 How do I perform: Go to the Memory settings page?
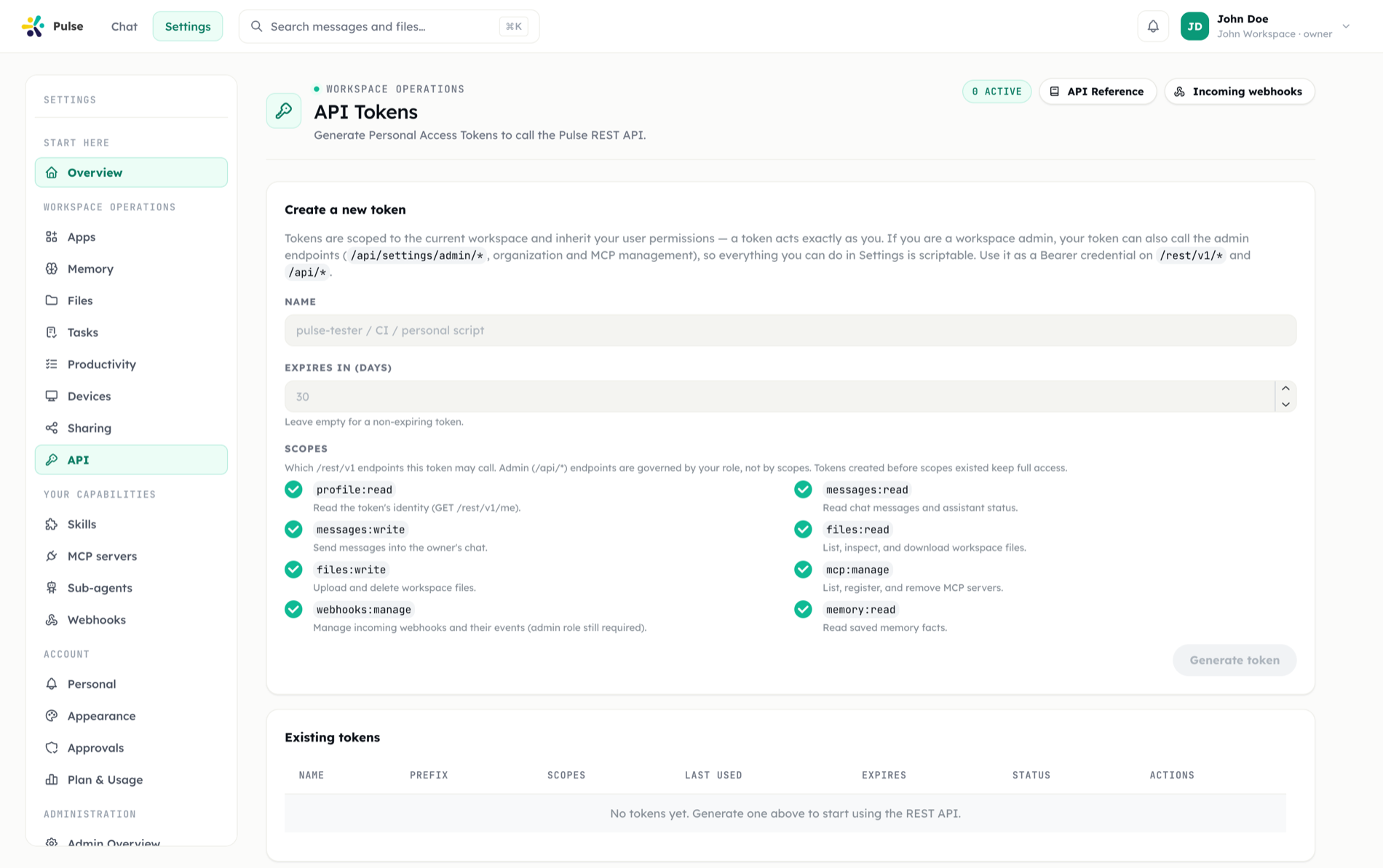(x=131, y=268)
